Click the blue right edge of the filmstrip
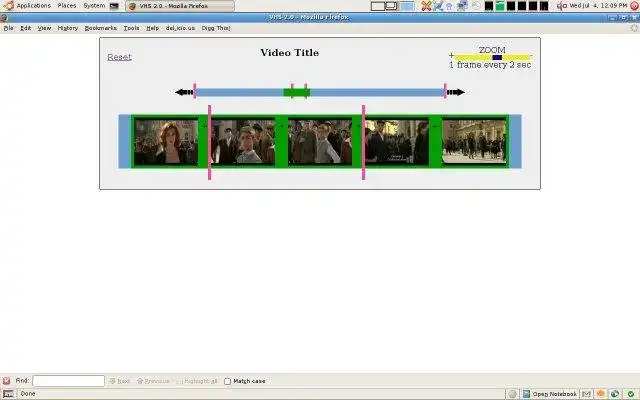Screen dimensions: 640x400 click(x=515, y=141)
